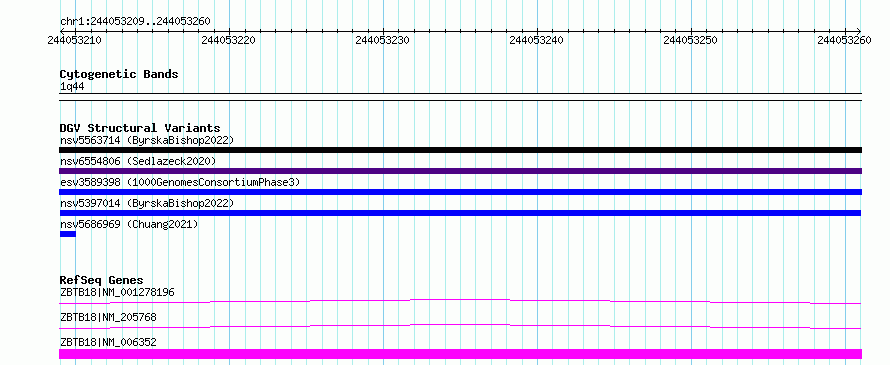Select the nsv6554806 purple variant bar
The height and width of the screenshot is (365, 890).
460,171
